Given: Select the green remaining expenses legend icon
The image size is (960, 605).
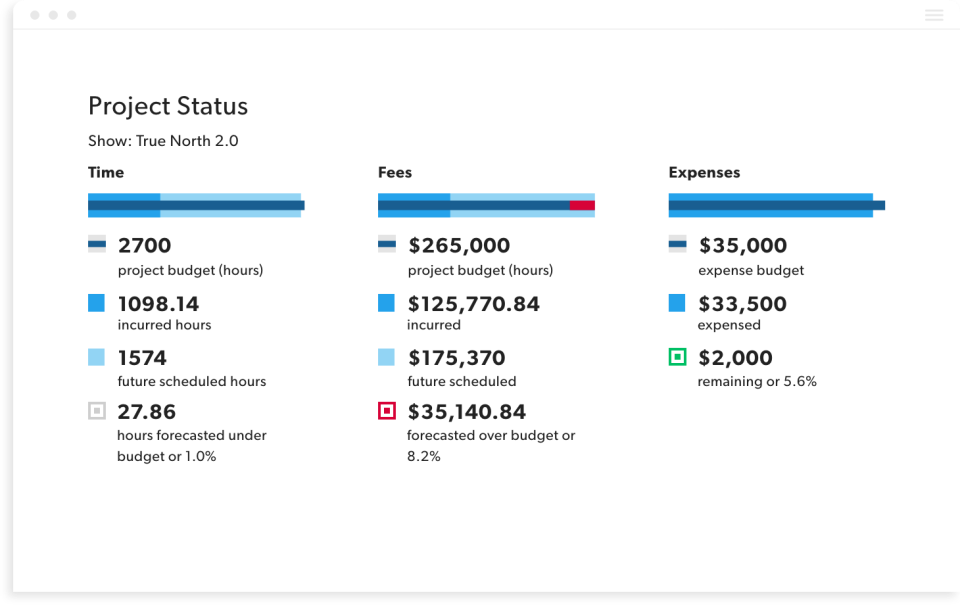Looking at the screenshot, I should pos(677,356).
